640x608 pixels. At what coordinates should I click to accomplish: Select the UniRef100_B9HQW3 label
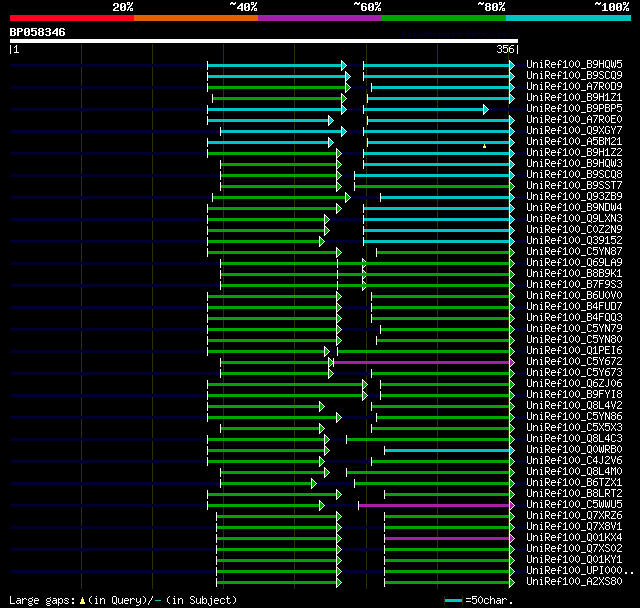pos(574,164)
